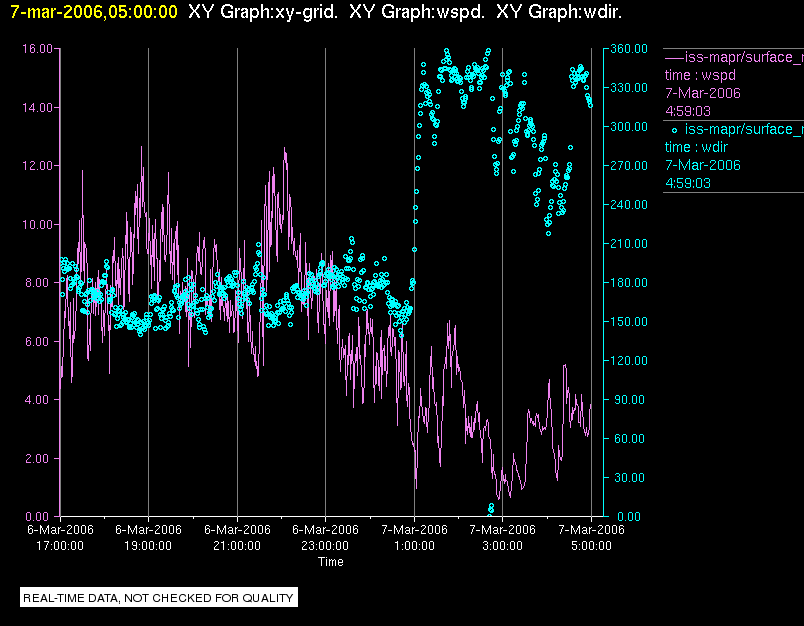
Task: Click the 60.00 wind direction axis label
Action: tap(631, 438)
